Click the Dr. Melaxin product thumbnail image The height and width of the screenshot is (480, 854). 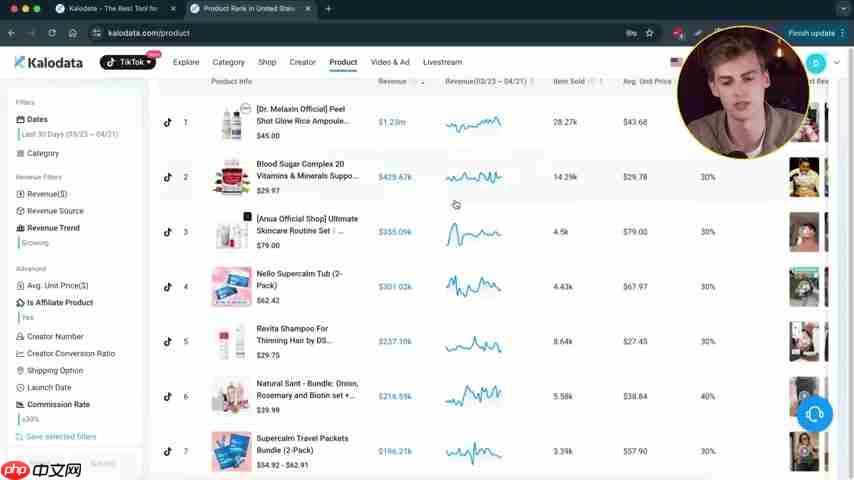(231, 123)
